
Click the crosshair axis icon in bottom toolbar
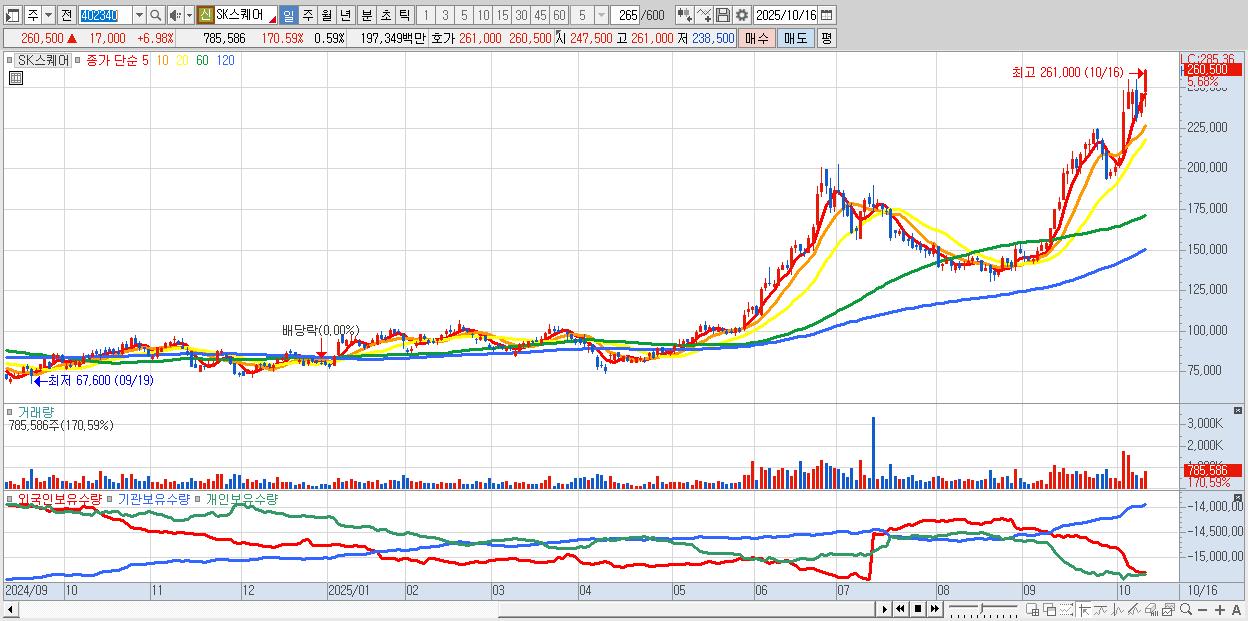coord(1084,610)
